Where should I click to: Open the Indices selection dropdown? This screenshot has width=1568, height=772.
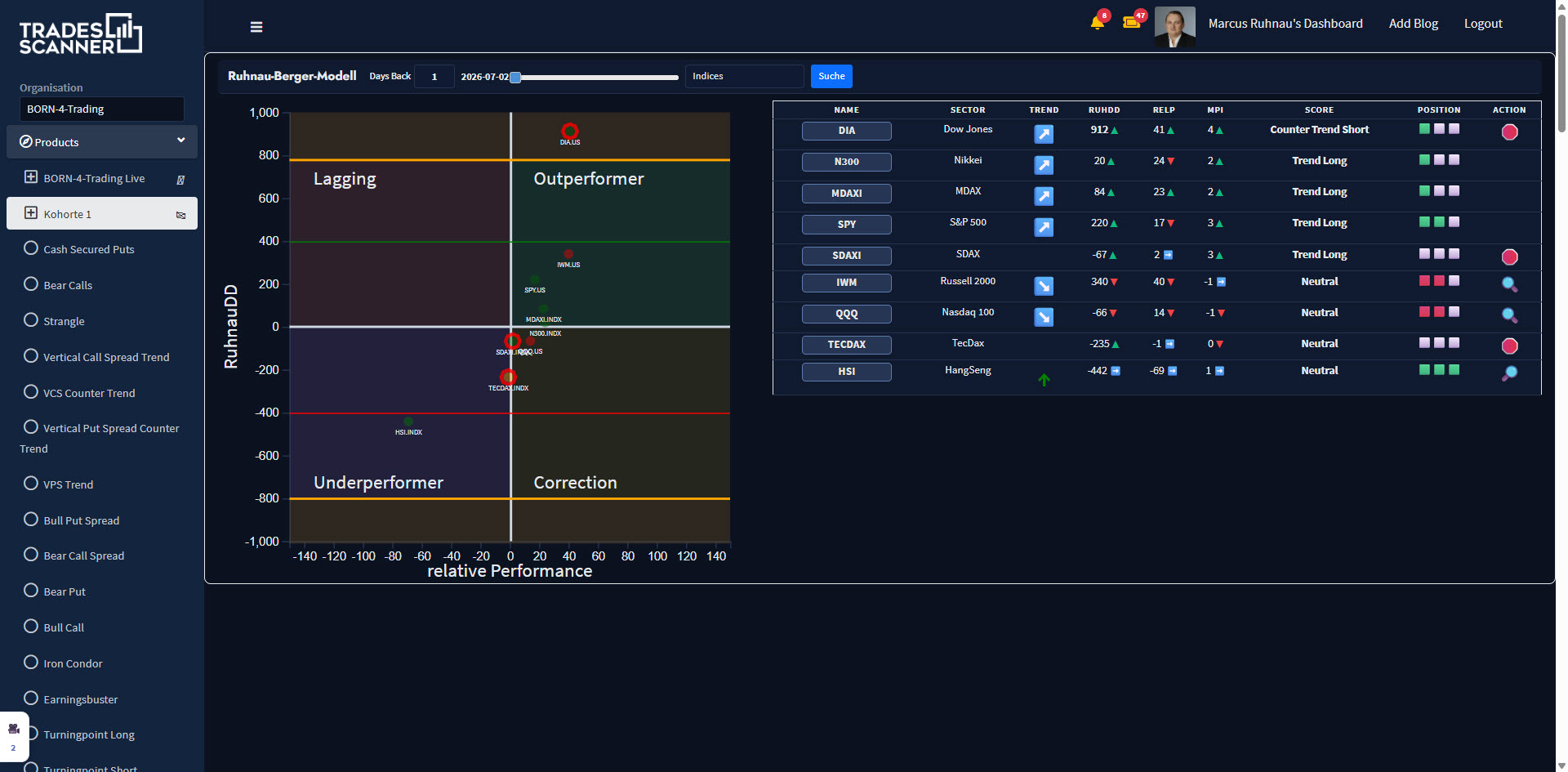click(745, 76)
